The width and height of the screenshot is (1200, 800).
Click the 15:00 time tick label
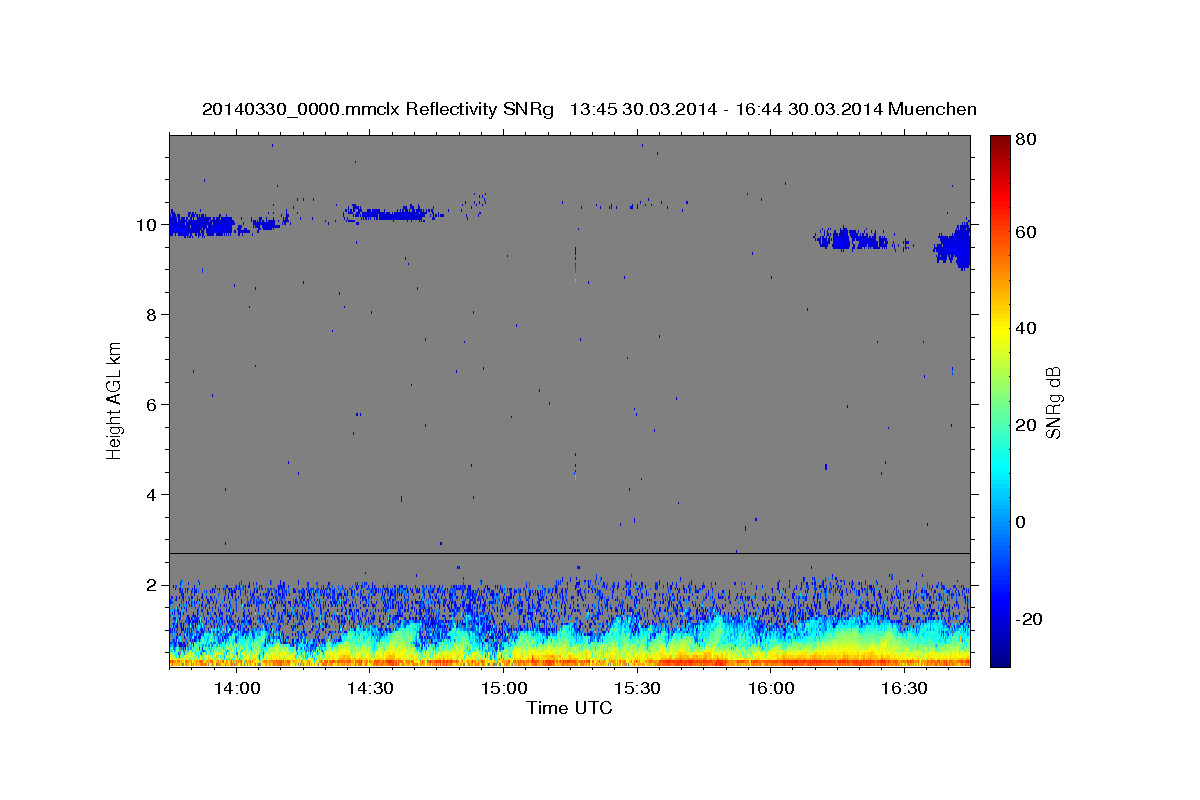pyautogui.click(x=504, y=689)
